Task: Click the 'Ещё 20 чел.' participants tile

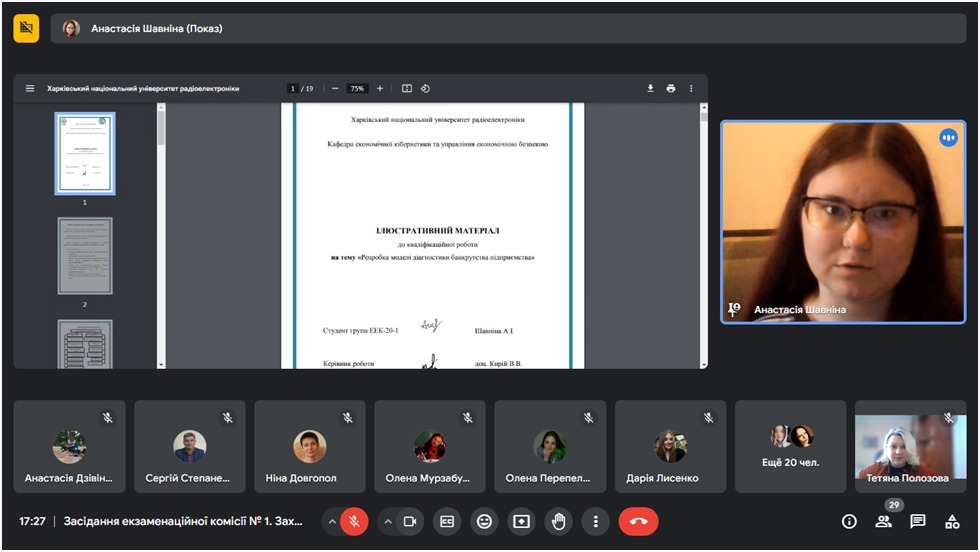Action: pos(790,446)
